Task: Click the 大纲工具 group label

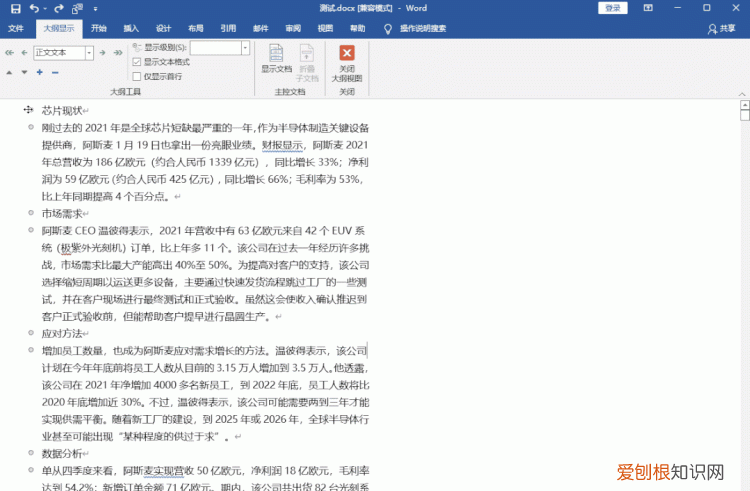Action: pyautogui.click(x=125, y=91)
